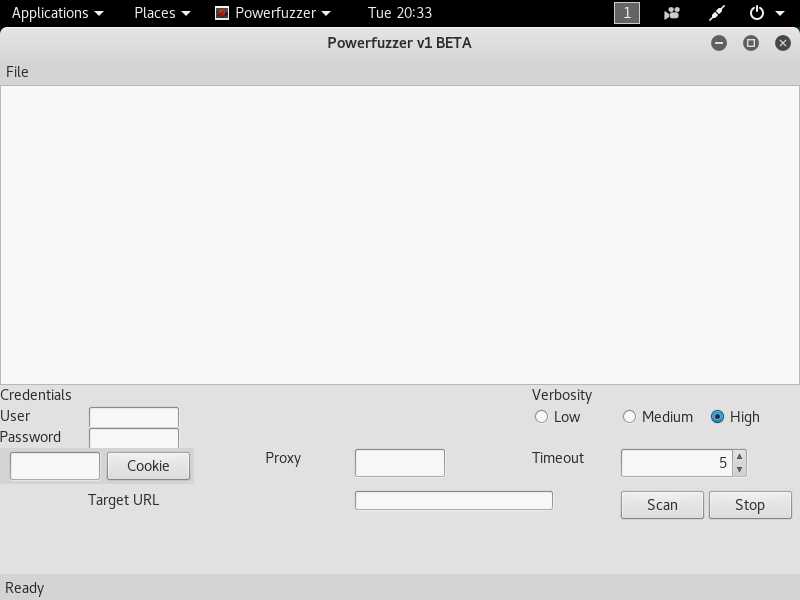Maximize the Powerfuzzer window
Image resolution: width=800 pixels, height=600 pixels.
[751, 43]
